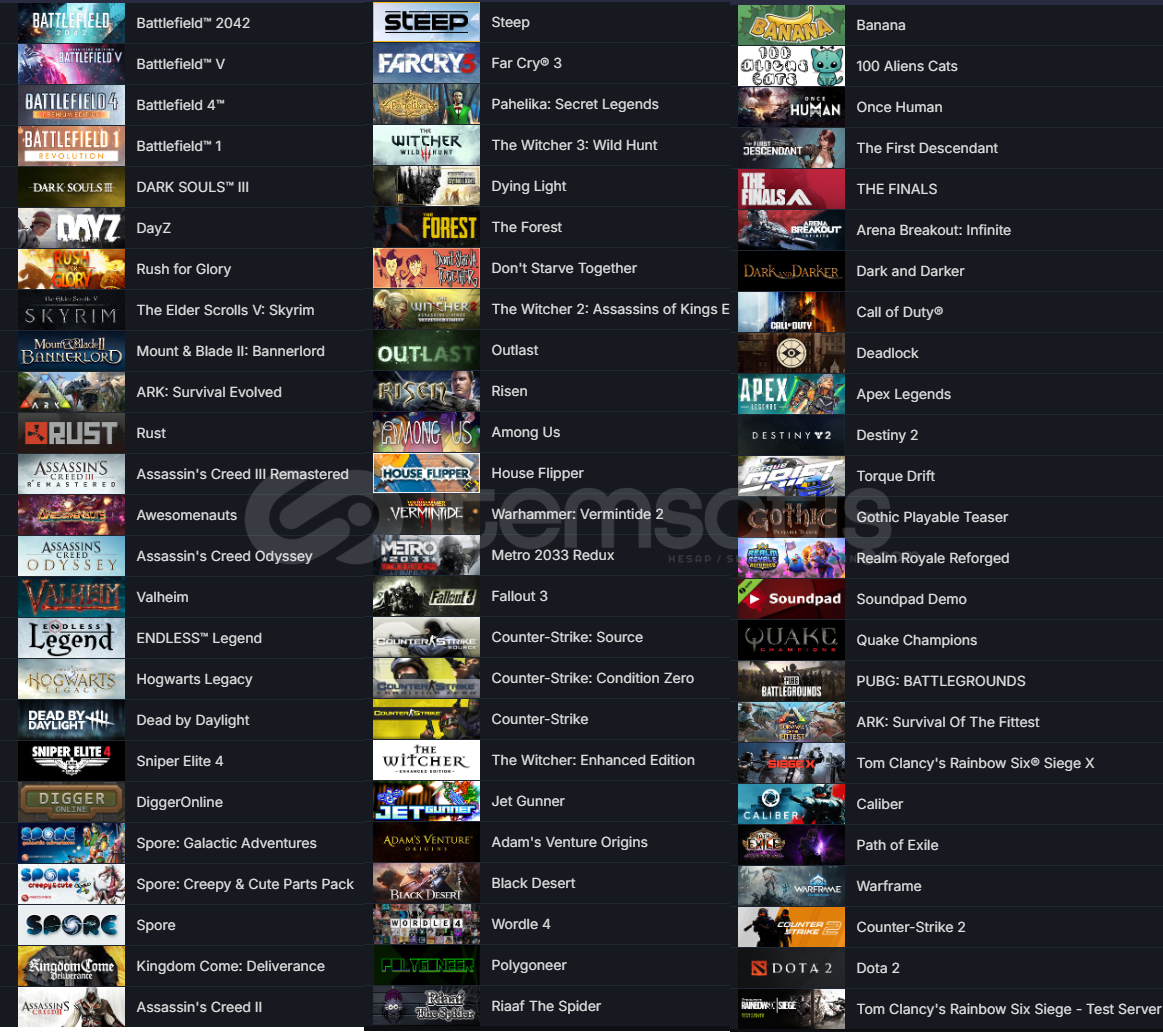This screenshot has width=1163, height=1035.
Task: Open Adam's Venture Origins entry
Action: 570,842
